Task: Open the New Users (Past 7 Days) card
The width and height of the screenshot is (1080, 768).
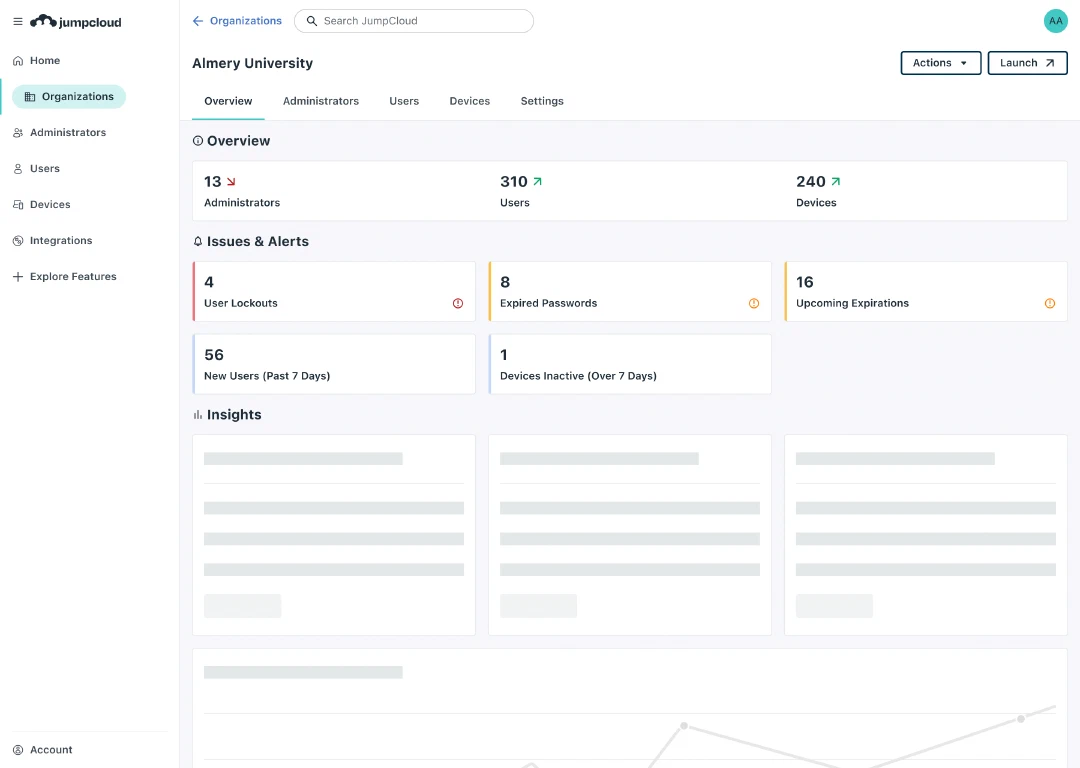Action: [x=334, y=364]
